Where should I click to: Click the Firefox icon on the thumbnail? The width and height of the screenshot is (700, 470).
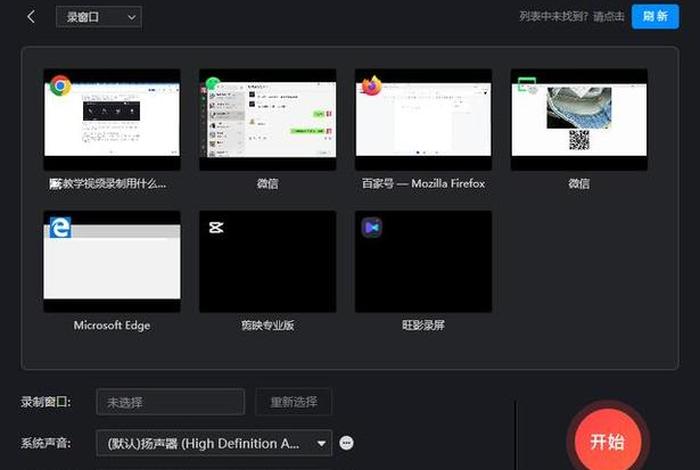pyautogui.click(x=371, y=85)
